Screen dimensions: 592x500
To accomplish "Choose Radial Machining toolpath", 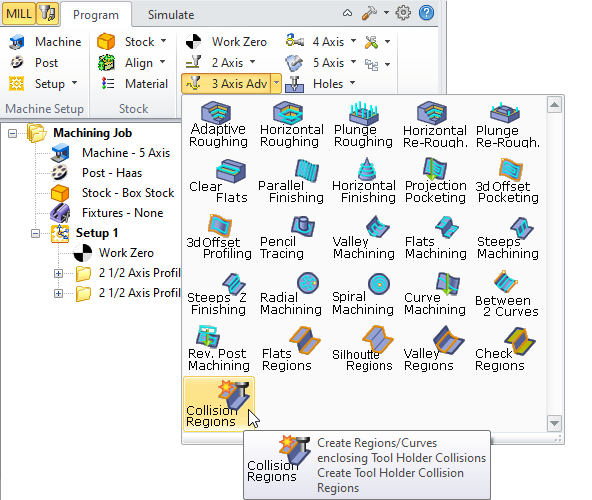I will pyautogui.click(x=291, y=293).
